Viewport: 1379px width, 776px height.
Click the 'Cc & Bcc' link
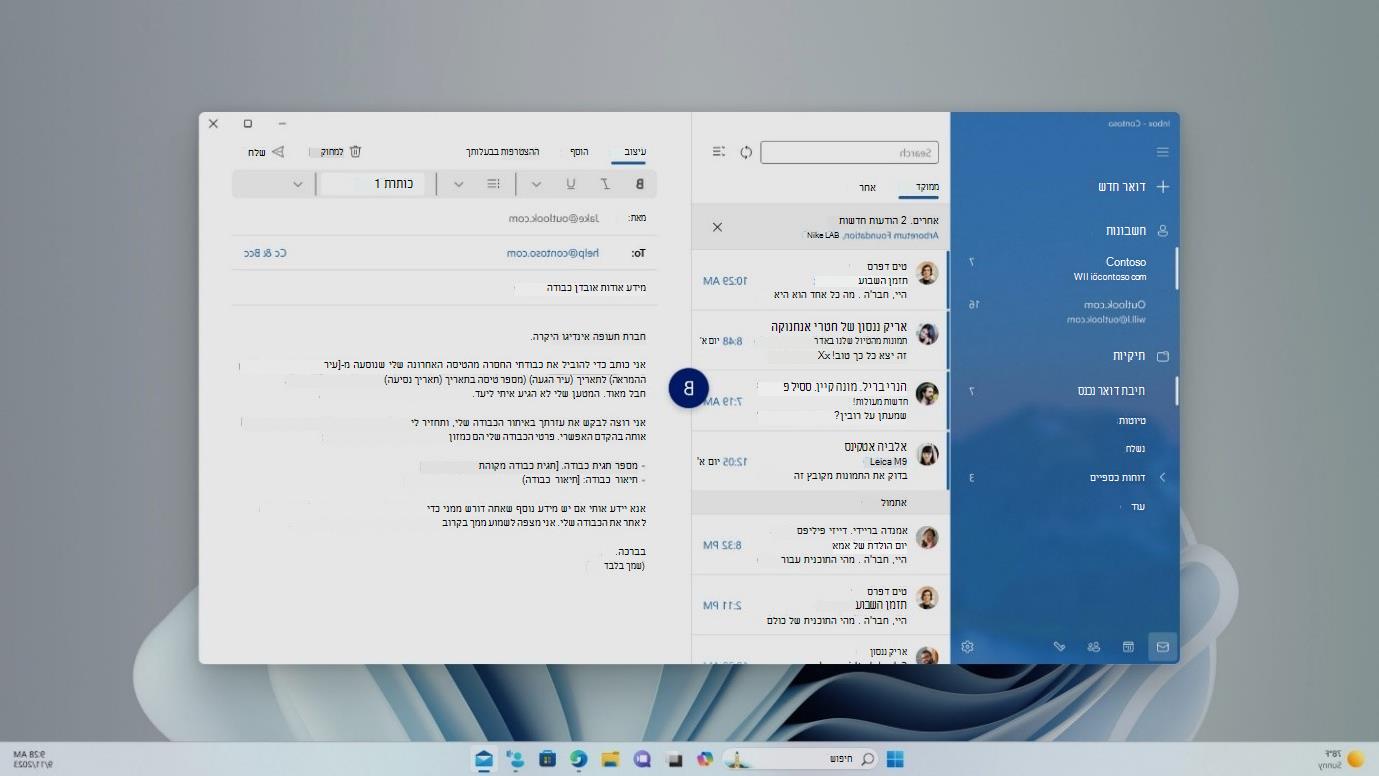[265, 253]
